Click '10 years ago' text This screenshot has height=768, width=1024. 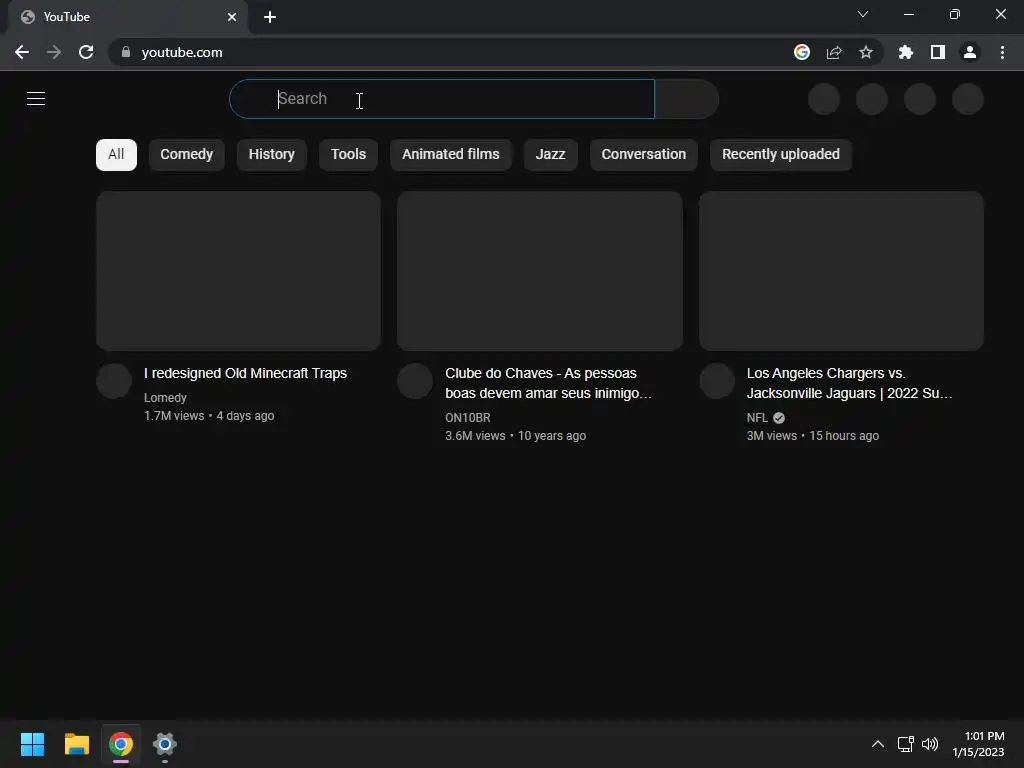[552, 436]
